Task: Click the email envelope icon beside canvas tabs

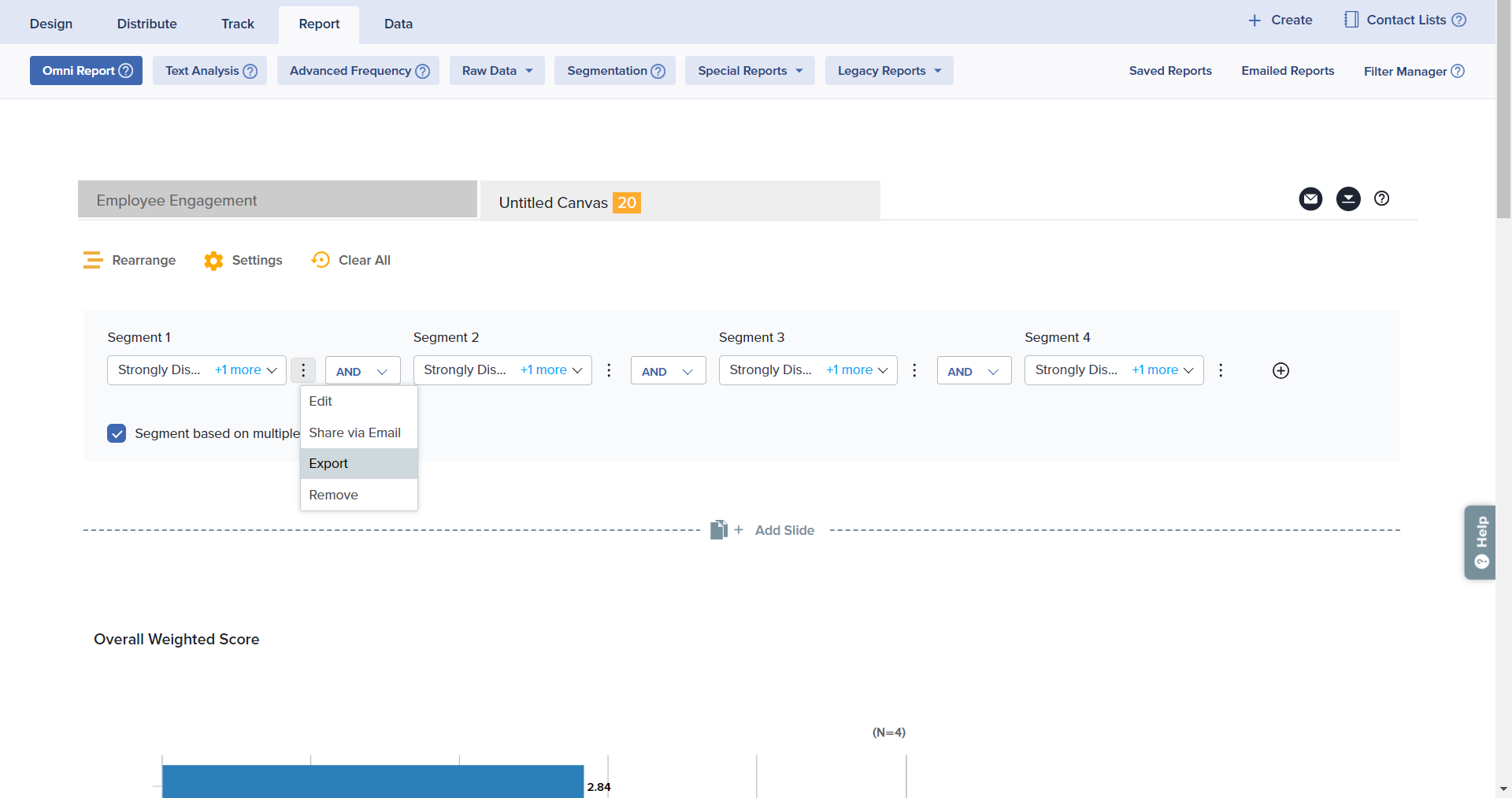Action: tap(1310, 199)
